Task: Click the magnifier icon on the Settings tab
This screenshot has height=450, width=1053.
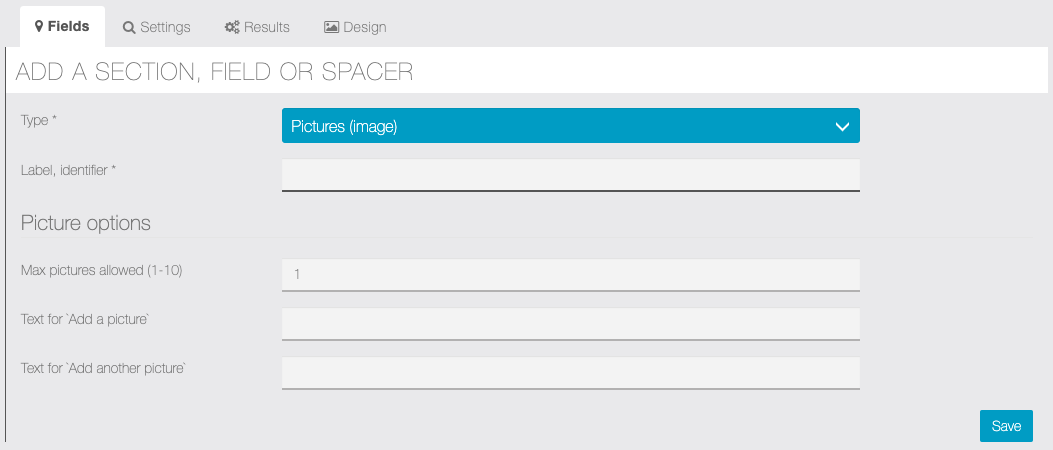Action: [x=129, y=28]
